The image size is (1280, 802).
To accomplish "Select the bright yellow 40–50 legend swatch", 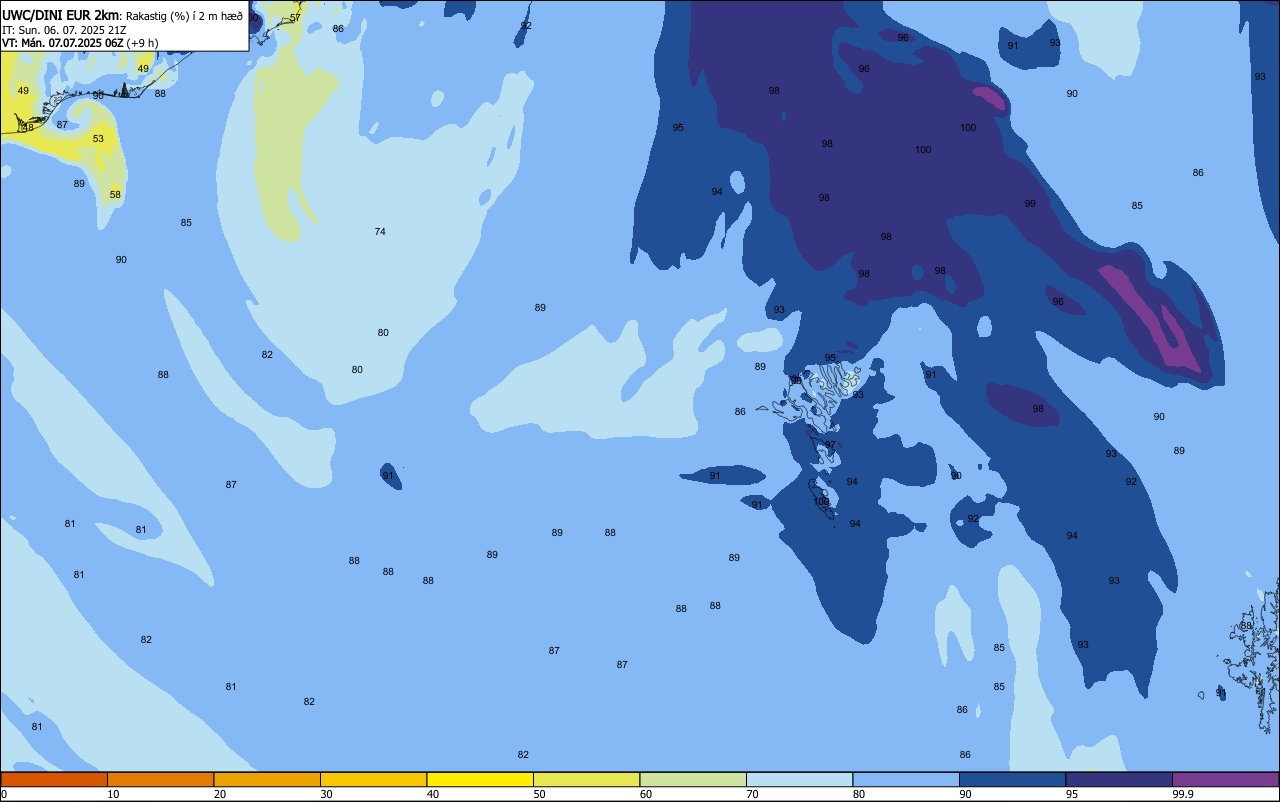I will click(480, 779).
